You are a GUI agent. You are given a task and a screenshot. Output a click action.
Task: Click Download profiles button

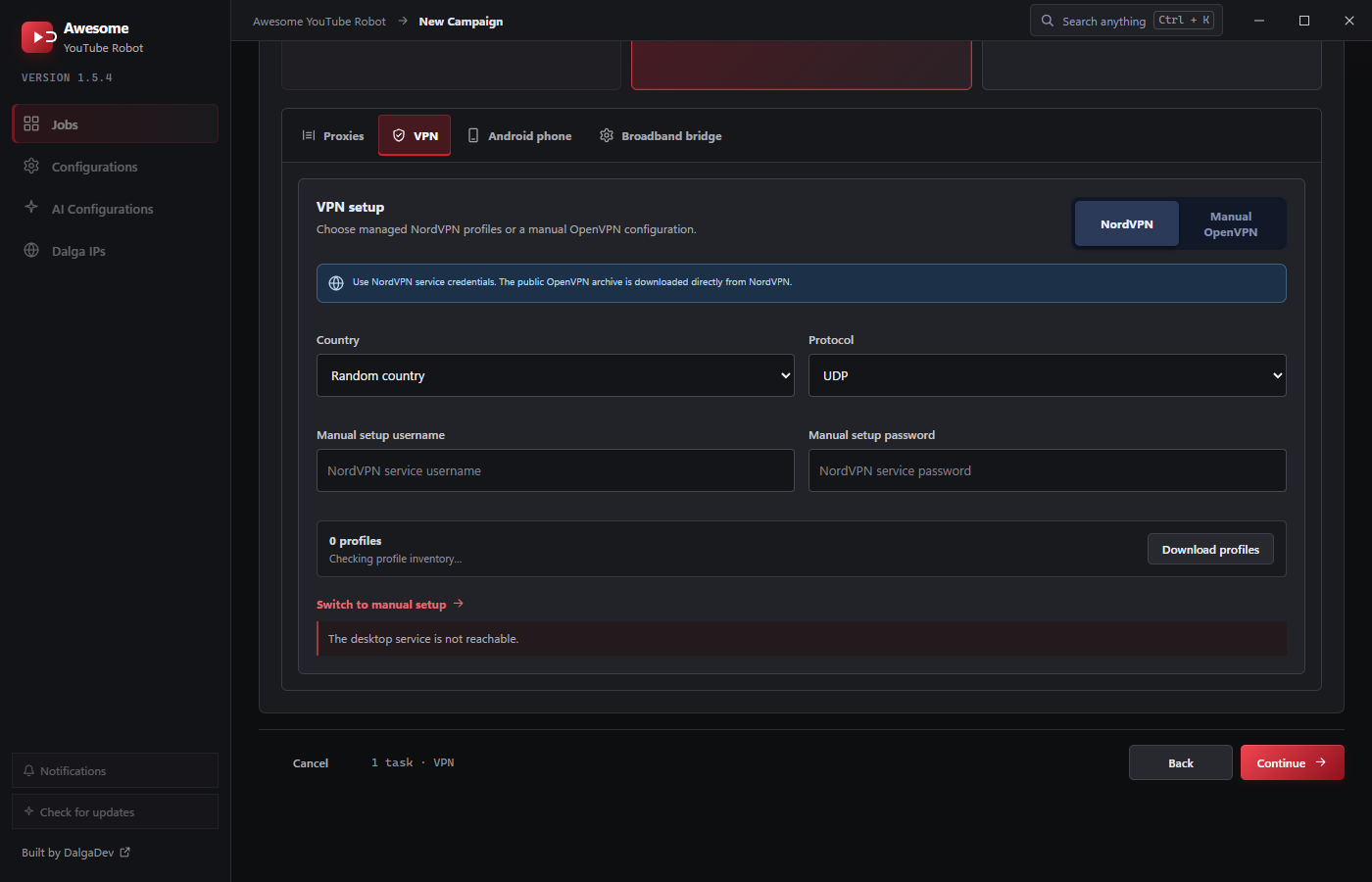pos(1210,550)
